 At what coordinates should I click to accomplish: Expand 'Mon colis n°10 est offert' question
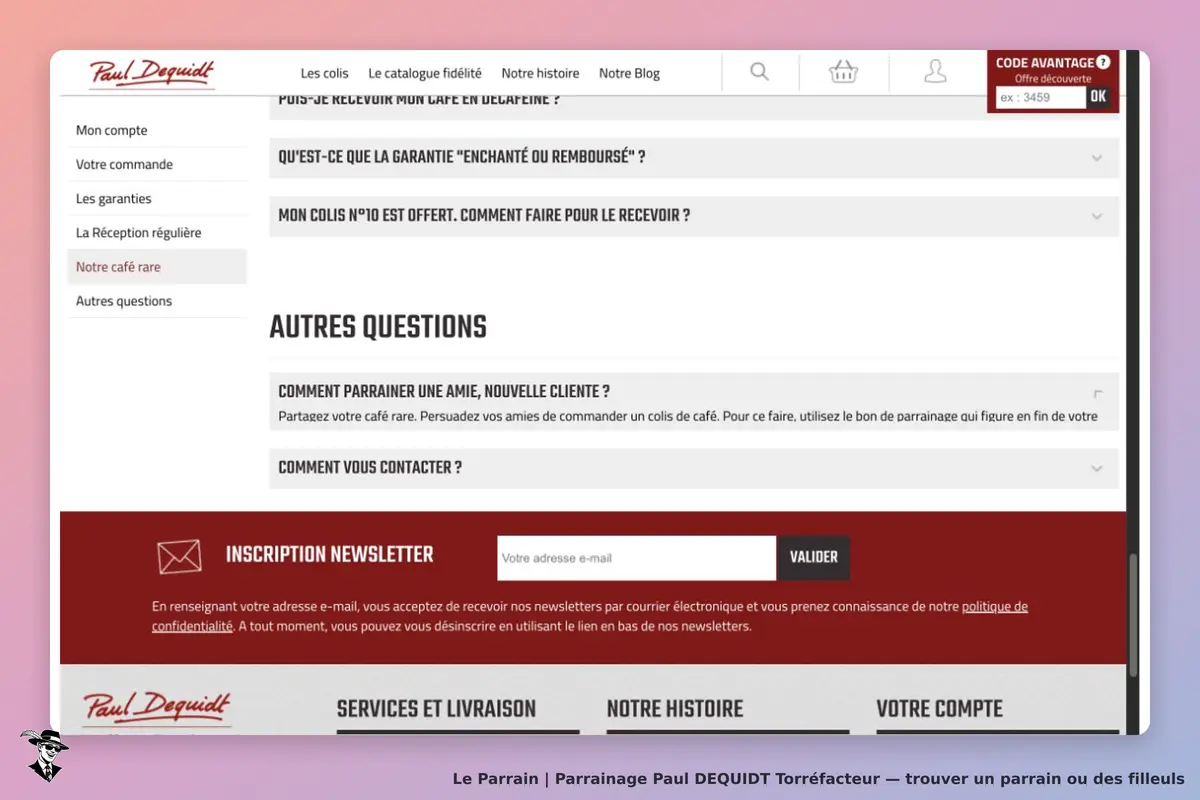[x=694, y=216]
